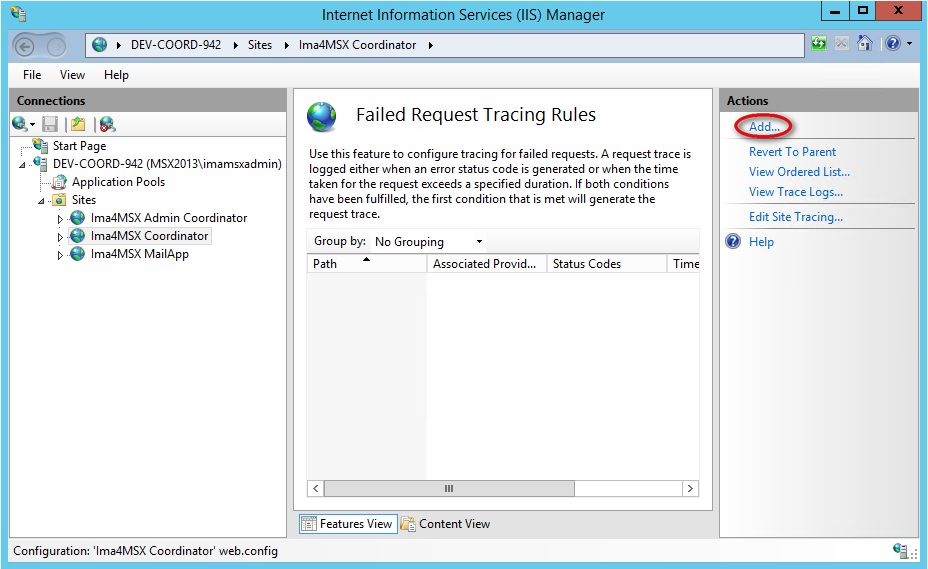Click the Save connections disk icon

click(50, 124)
